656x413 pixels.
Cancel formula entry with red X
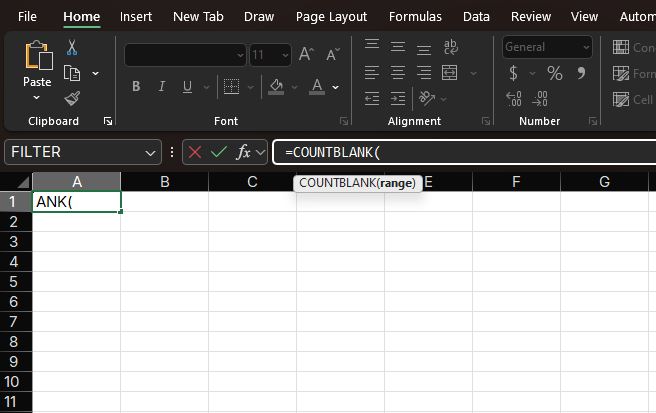[x=195, y=152]
